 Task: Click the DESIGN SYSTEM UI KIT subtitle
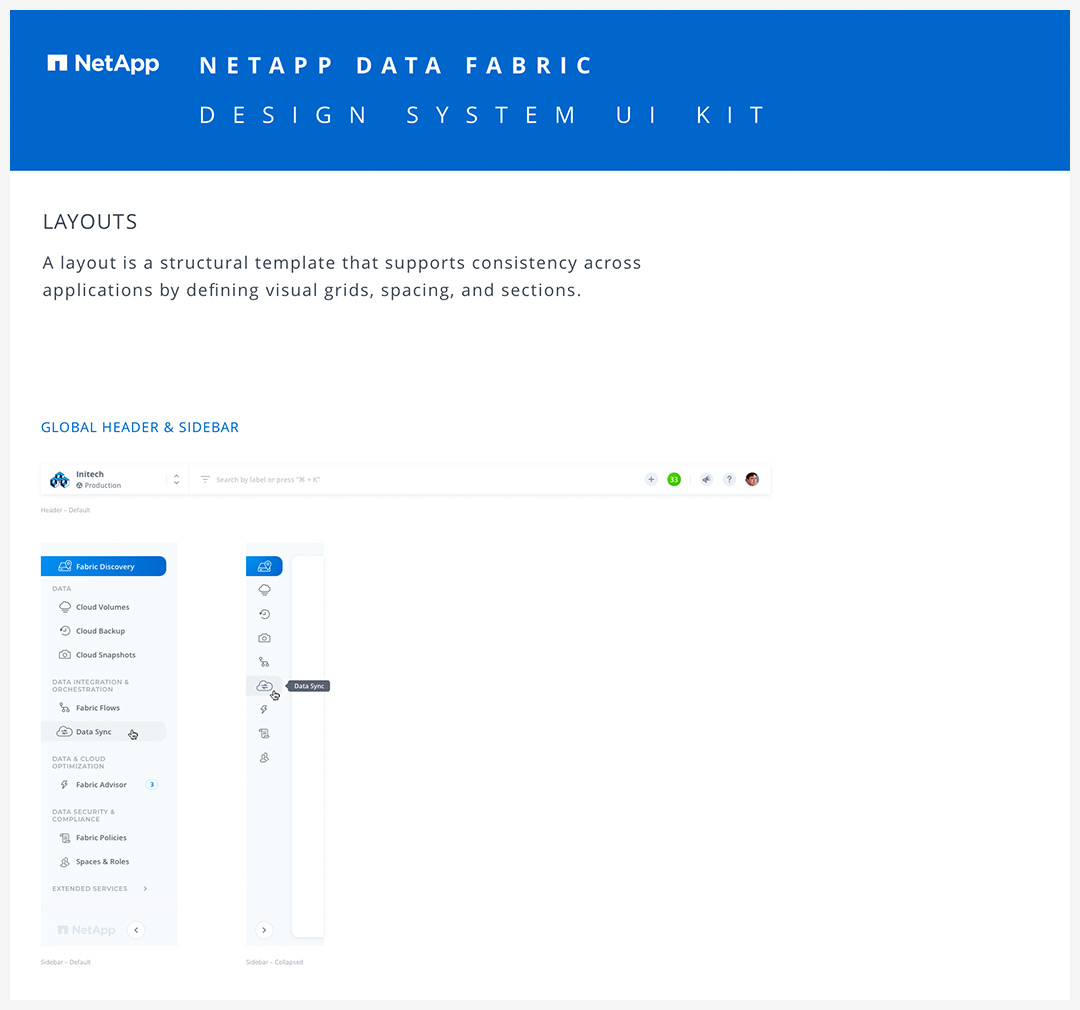tap(482, 115)
